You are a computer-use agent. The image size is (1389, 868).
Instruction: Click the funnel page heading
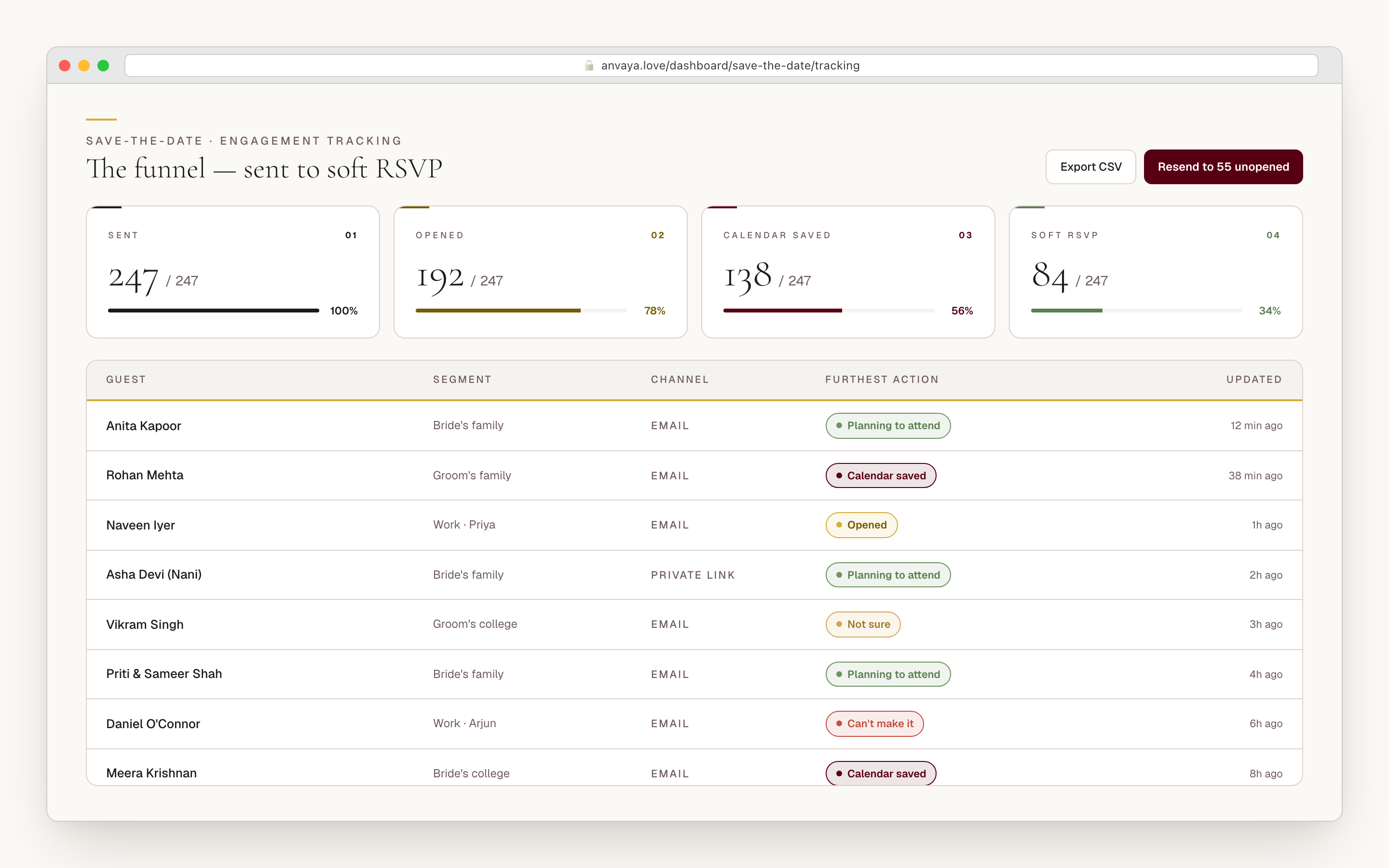[x=264, y=169]
